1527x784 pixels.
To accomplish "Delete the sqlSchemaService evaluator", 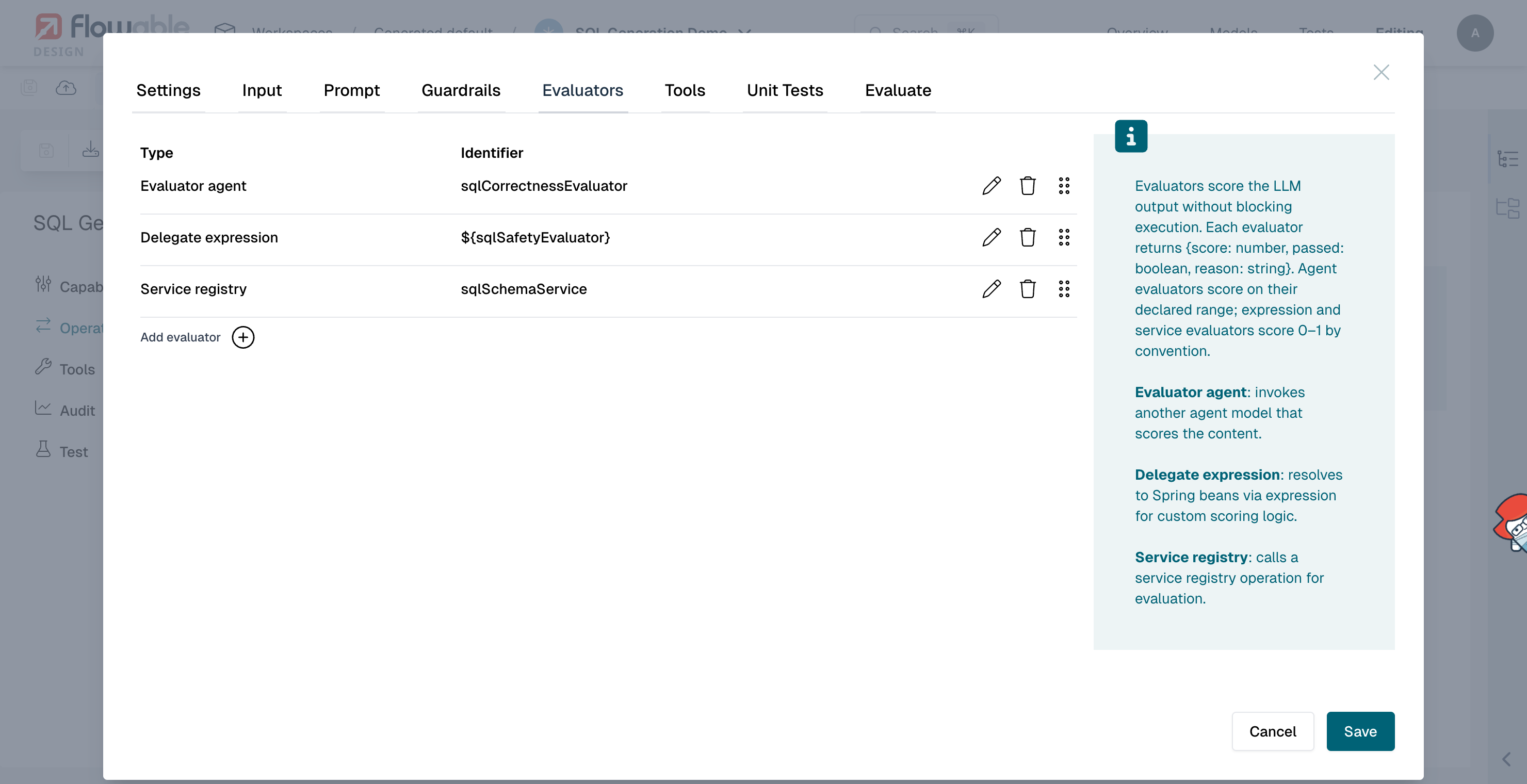I will [1027, 289].
